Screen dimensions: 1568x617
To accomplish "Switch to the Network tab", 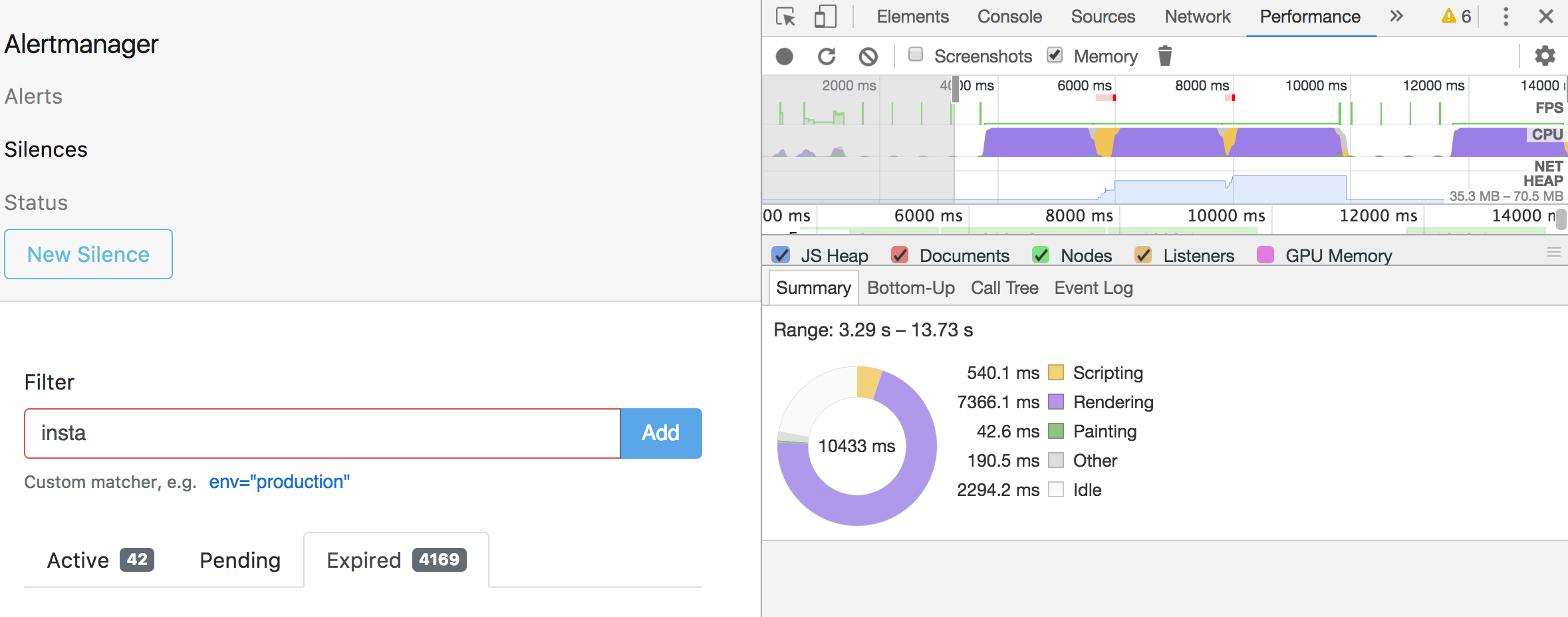I will [x=1198, y=17].
